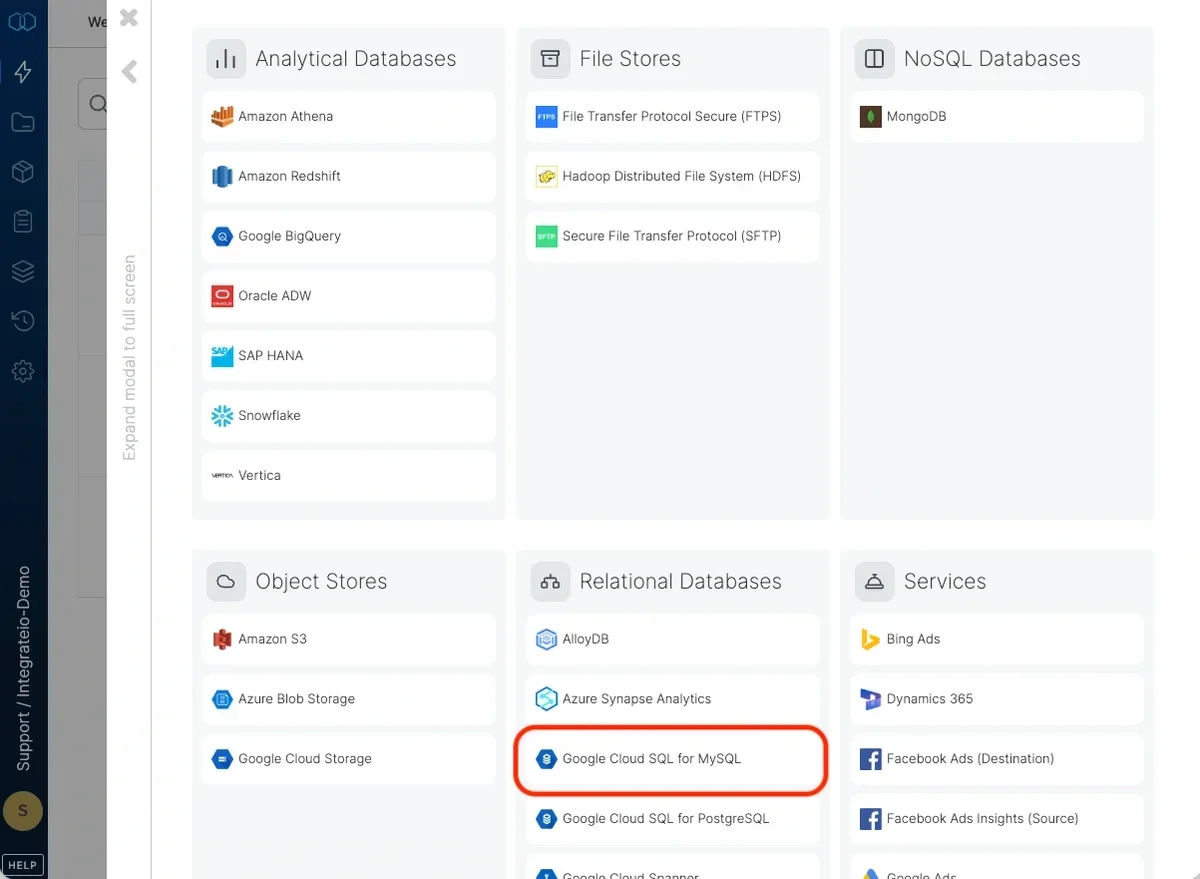1200x879 pixels.
Task: Click the package sidebar icon
Action: click(x=22, y=171)
